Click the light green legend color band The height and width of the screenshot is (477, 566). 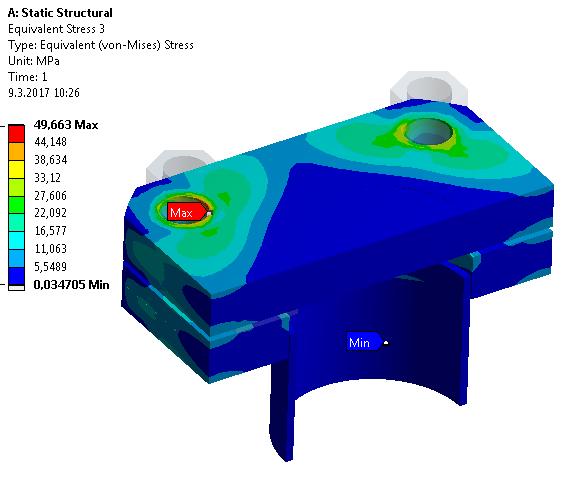[x=17, y=187]
